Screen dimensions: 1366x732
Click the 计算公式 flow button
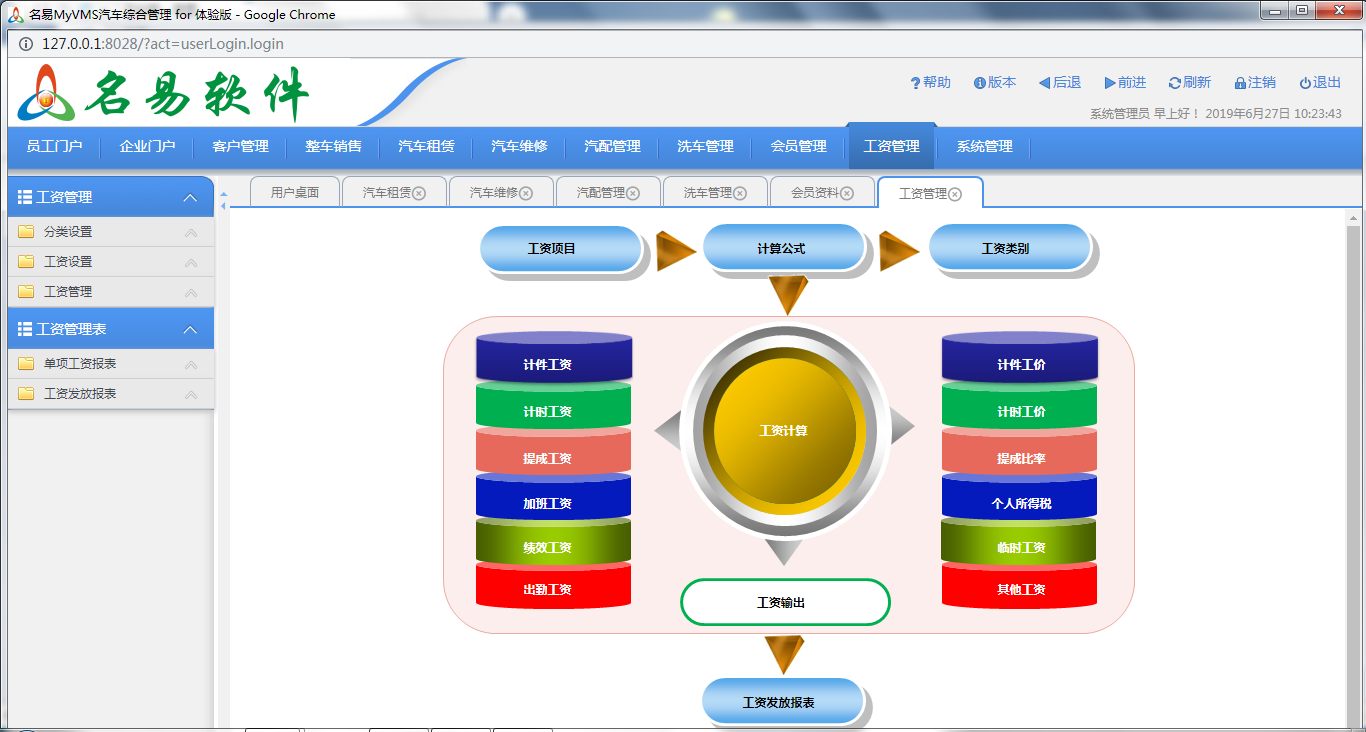pos(783,248)
